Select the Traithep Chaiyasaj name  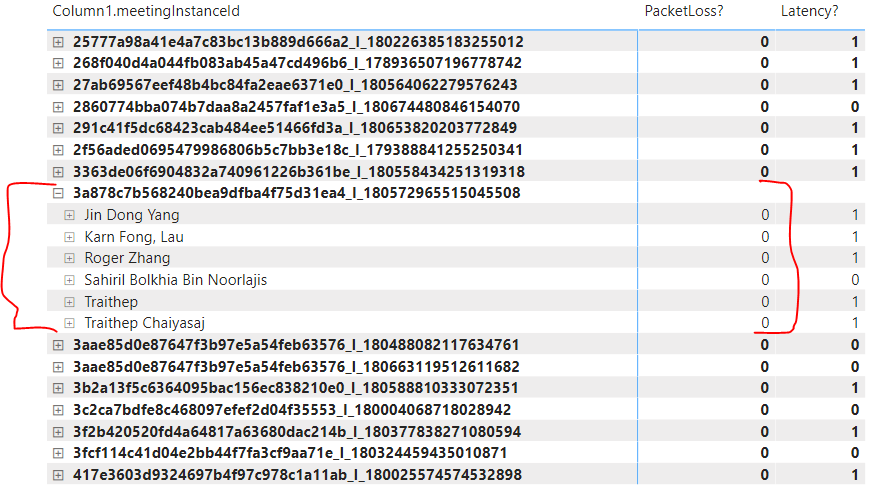point(144,323)
